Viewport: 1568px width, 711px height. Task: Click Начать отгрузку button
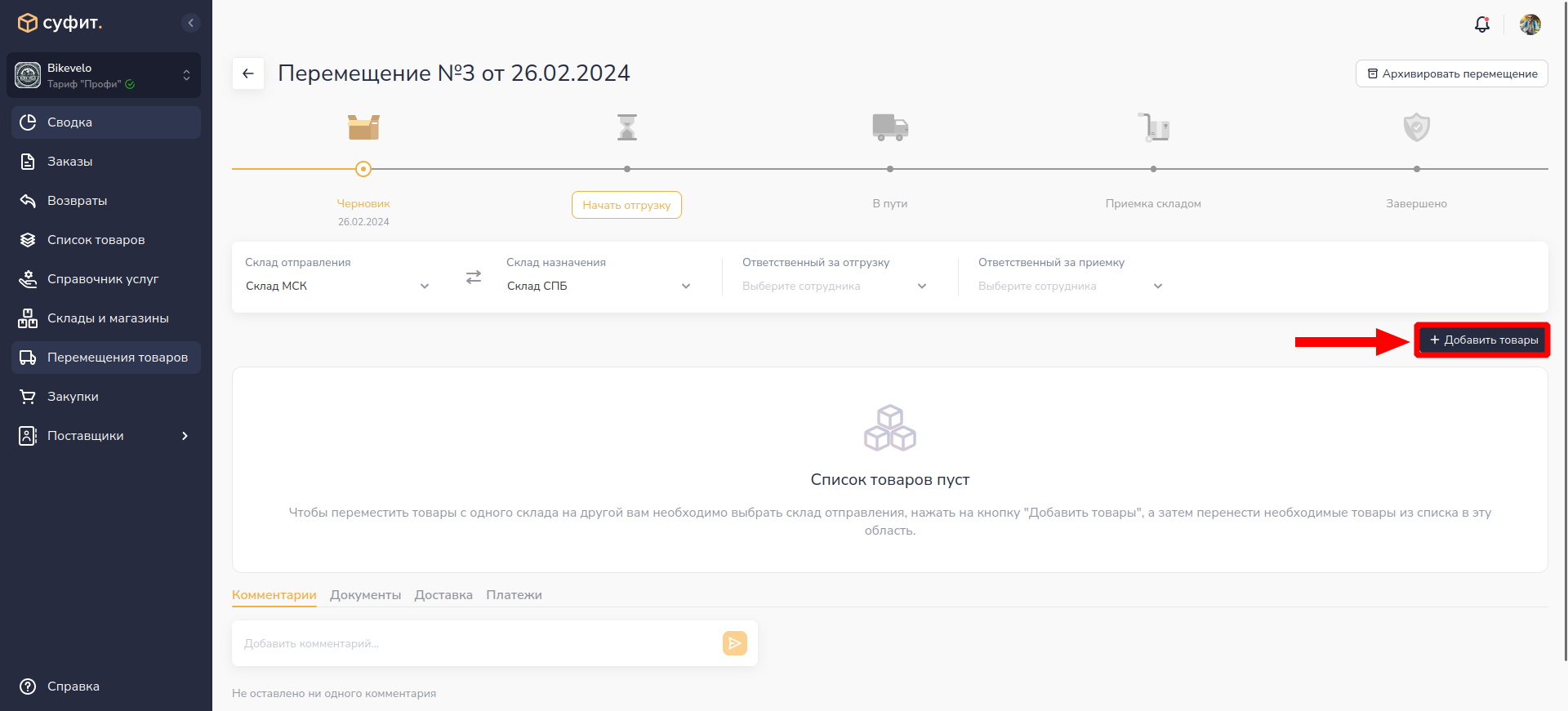(626, 205)
